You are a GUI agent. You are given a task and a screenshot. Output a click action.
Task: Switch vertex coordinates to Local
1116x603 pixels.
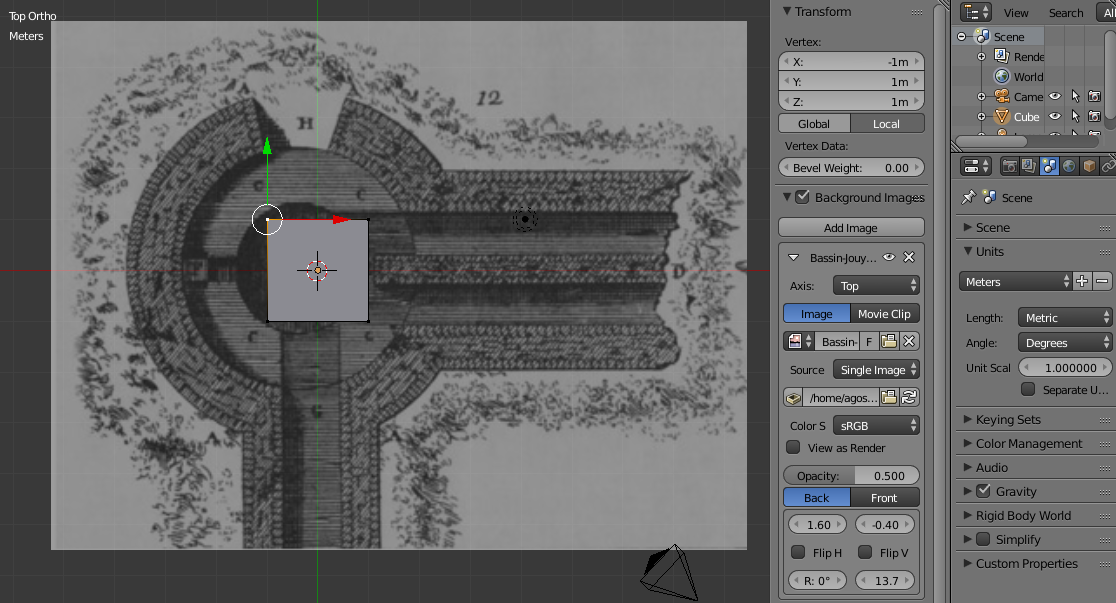tap(887, 123)
